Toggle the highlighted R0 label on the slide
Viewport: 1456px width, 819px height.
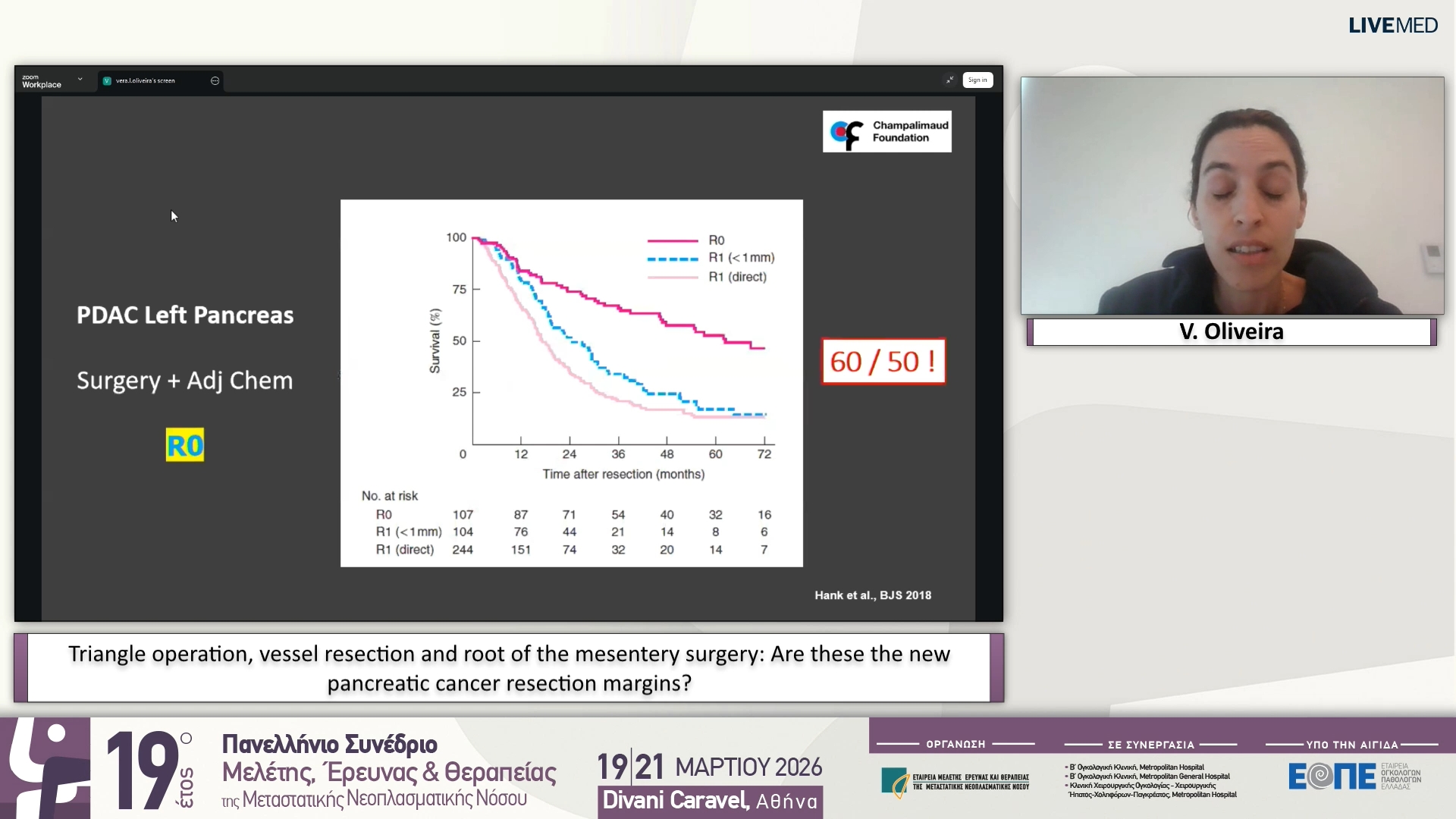coord(184,445)
